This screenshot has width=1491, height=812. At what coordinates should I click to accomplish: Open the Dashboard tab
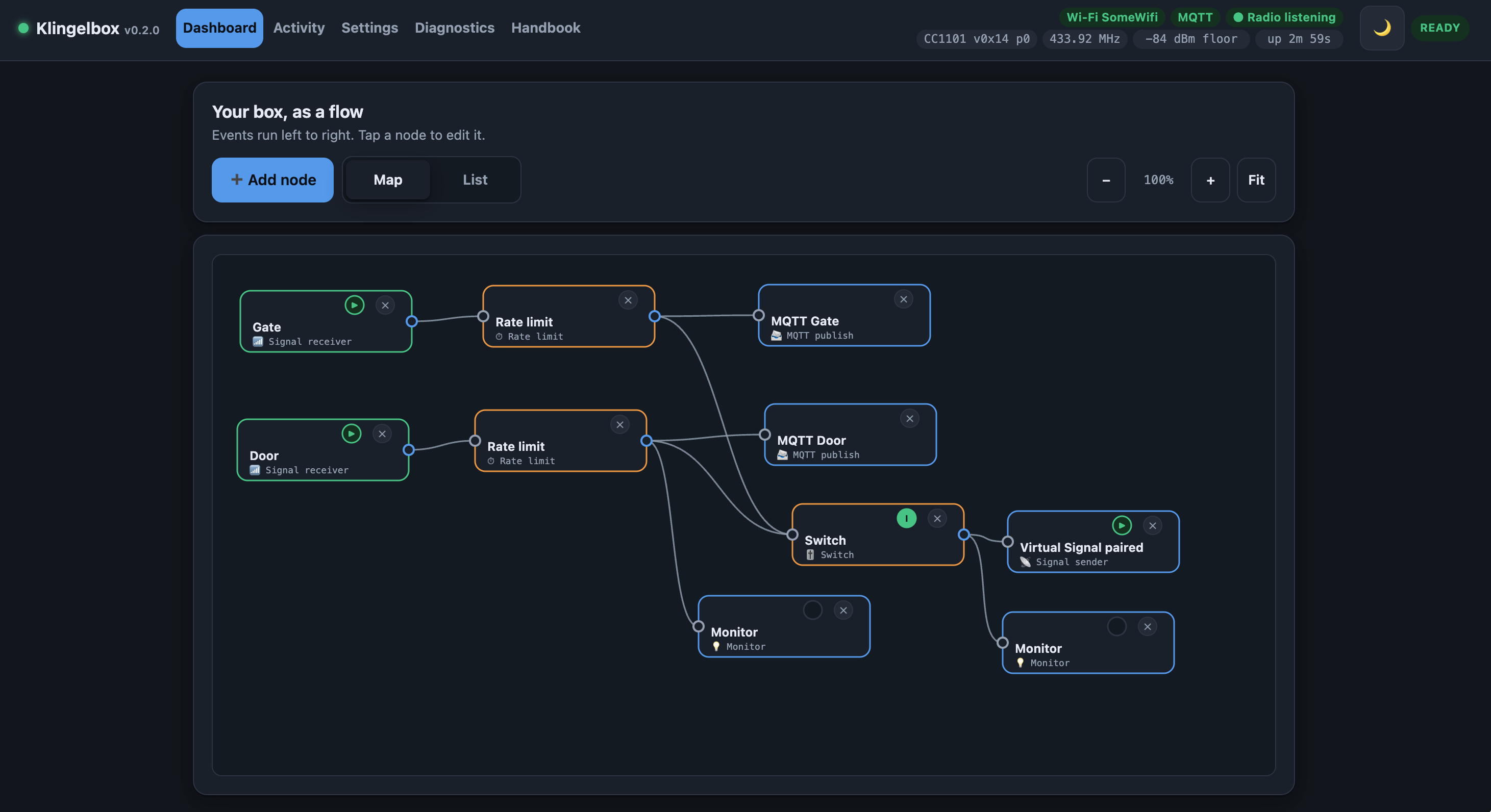[x=219, y=28]
